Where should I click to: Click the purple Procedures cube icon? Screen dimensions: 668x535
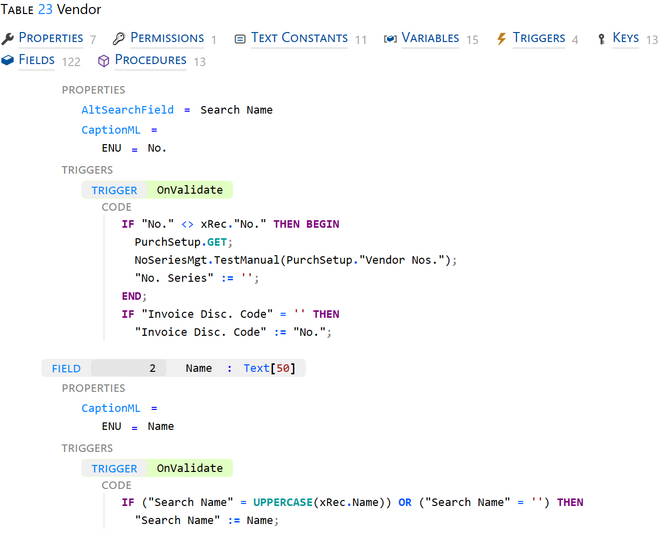[x=104, y=61]
